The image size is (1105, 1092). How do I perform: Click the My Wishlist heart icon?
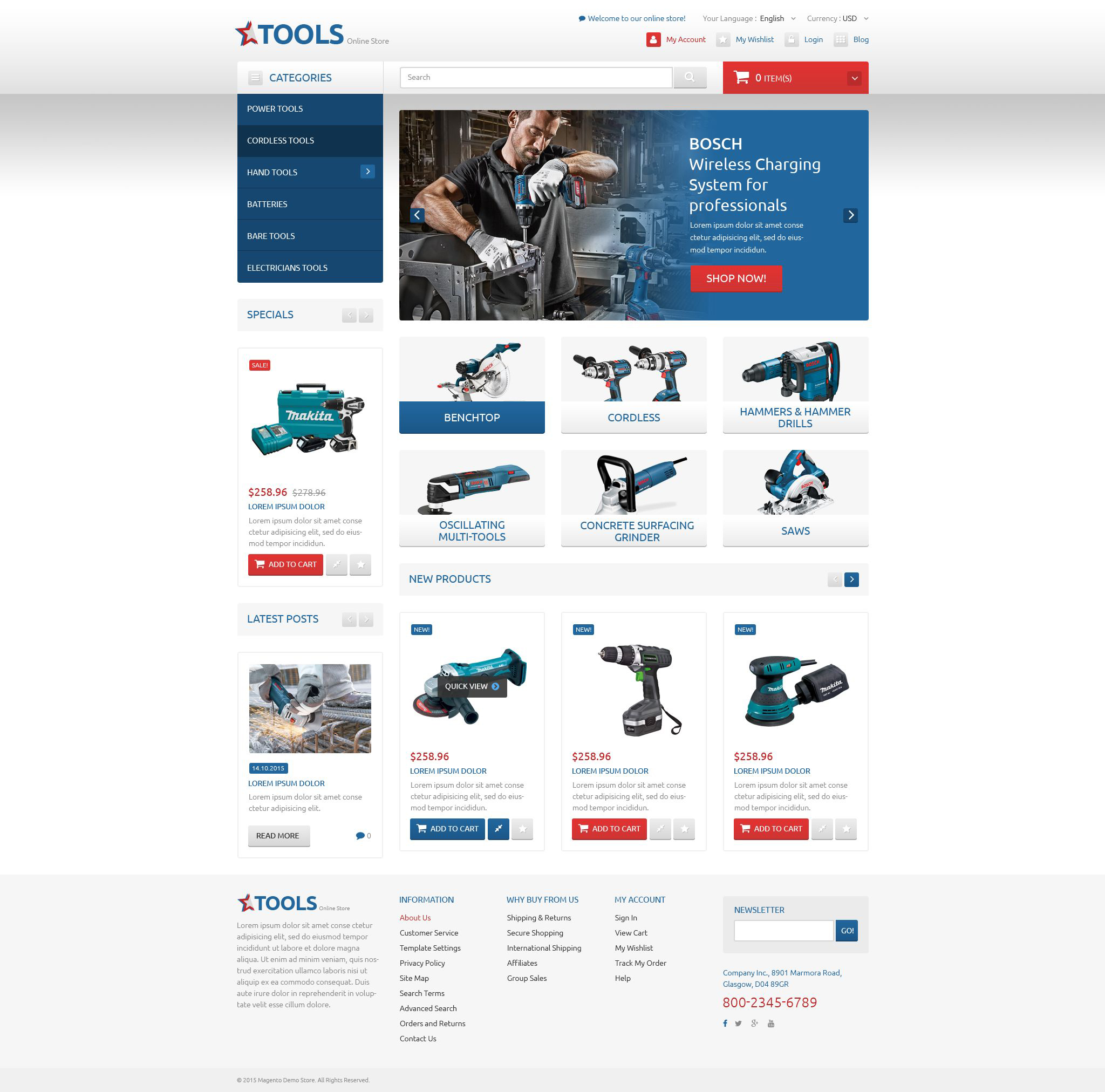click(x=723, y=39)
